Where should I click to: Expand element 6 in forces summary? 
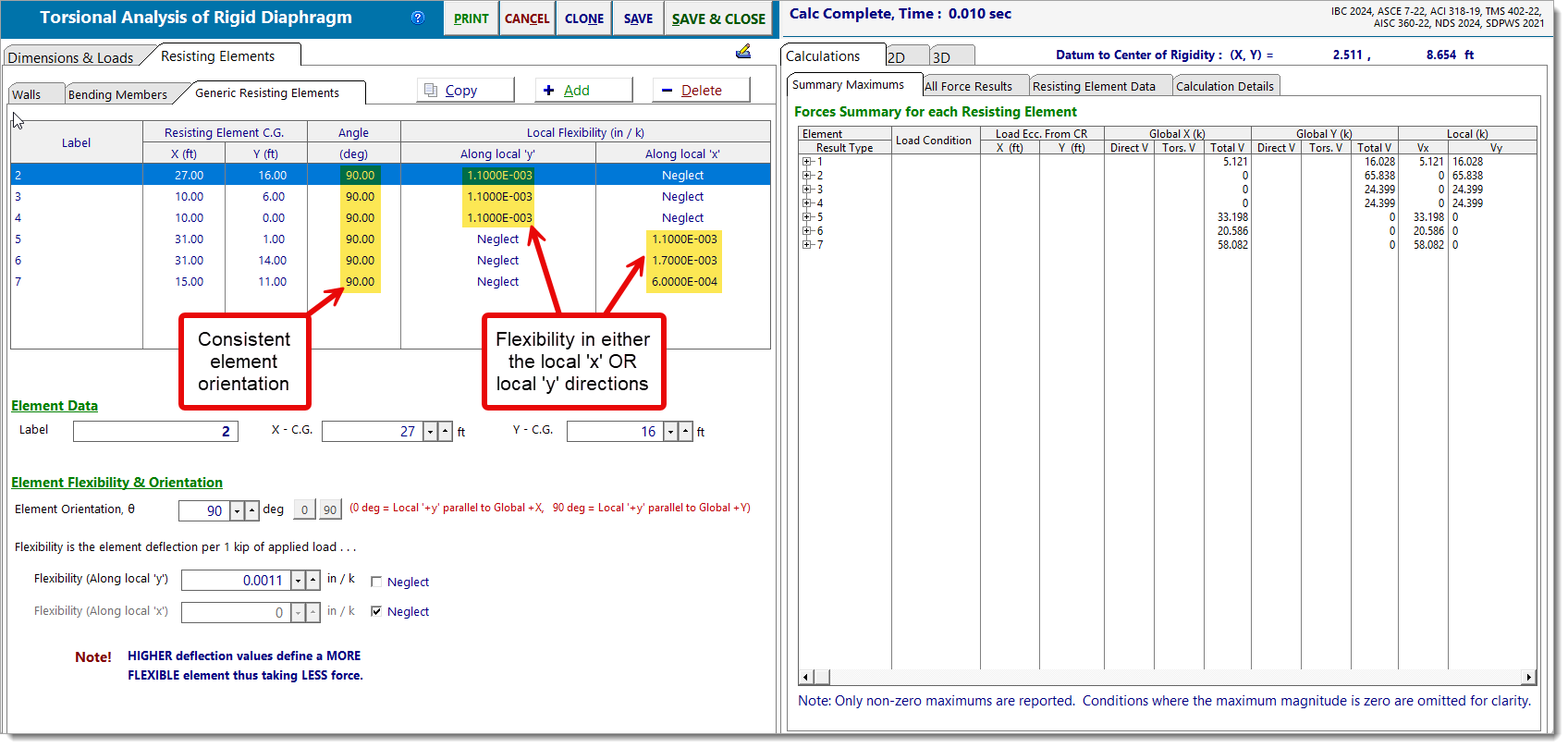coord(806,231)
